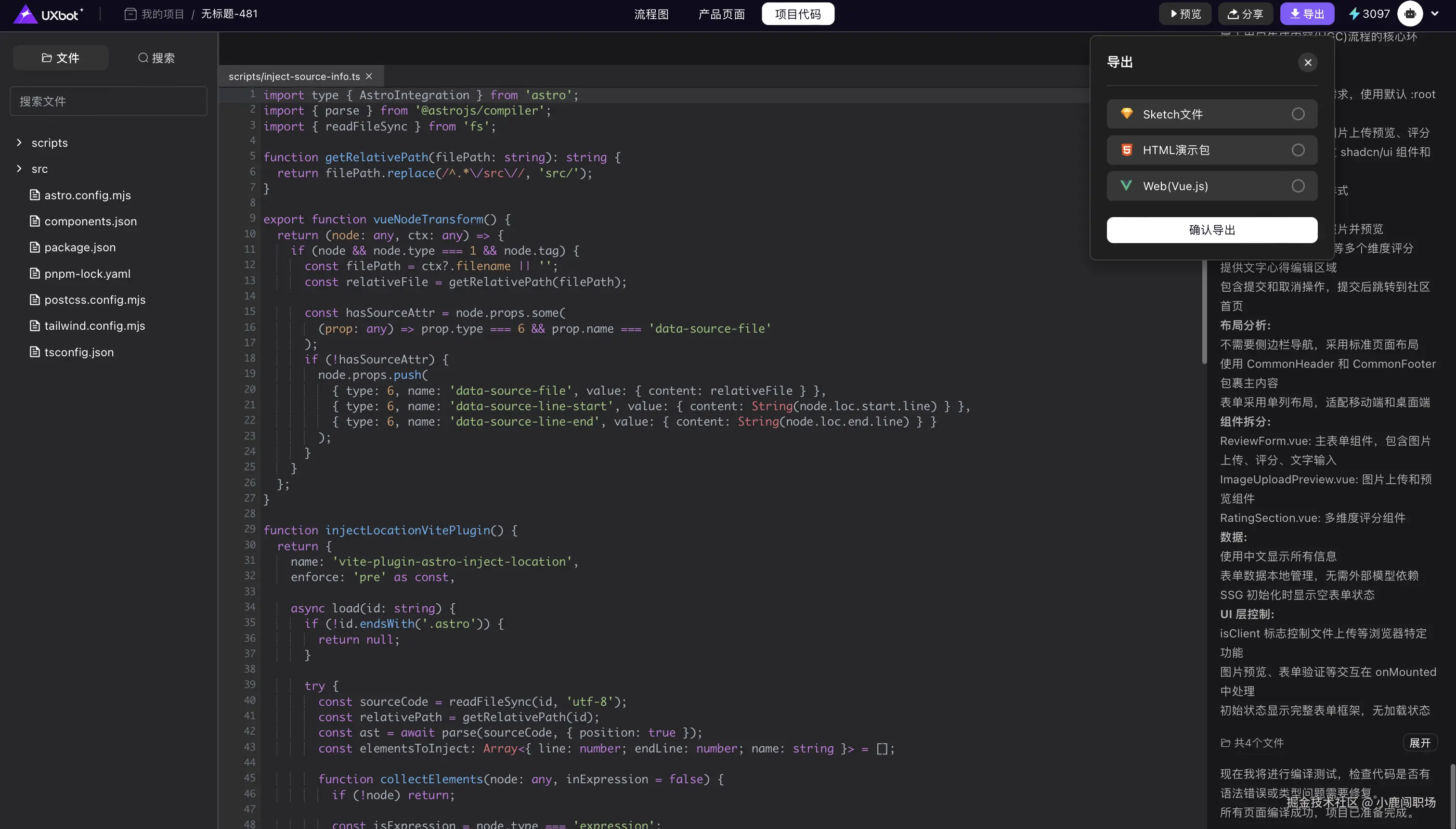
Task: Click the astro.config.mjs file icon
Action: pos(35,195)
